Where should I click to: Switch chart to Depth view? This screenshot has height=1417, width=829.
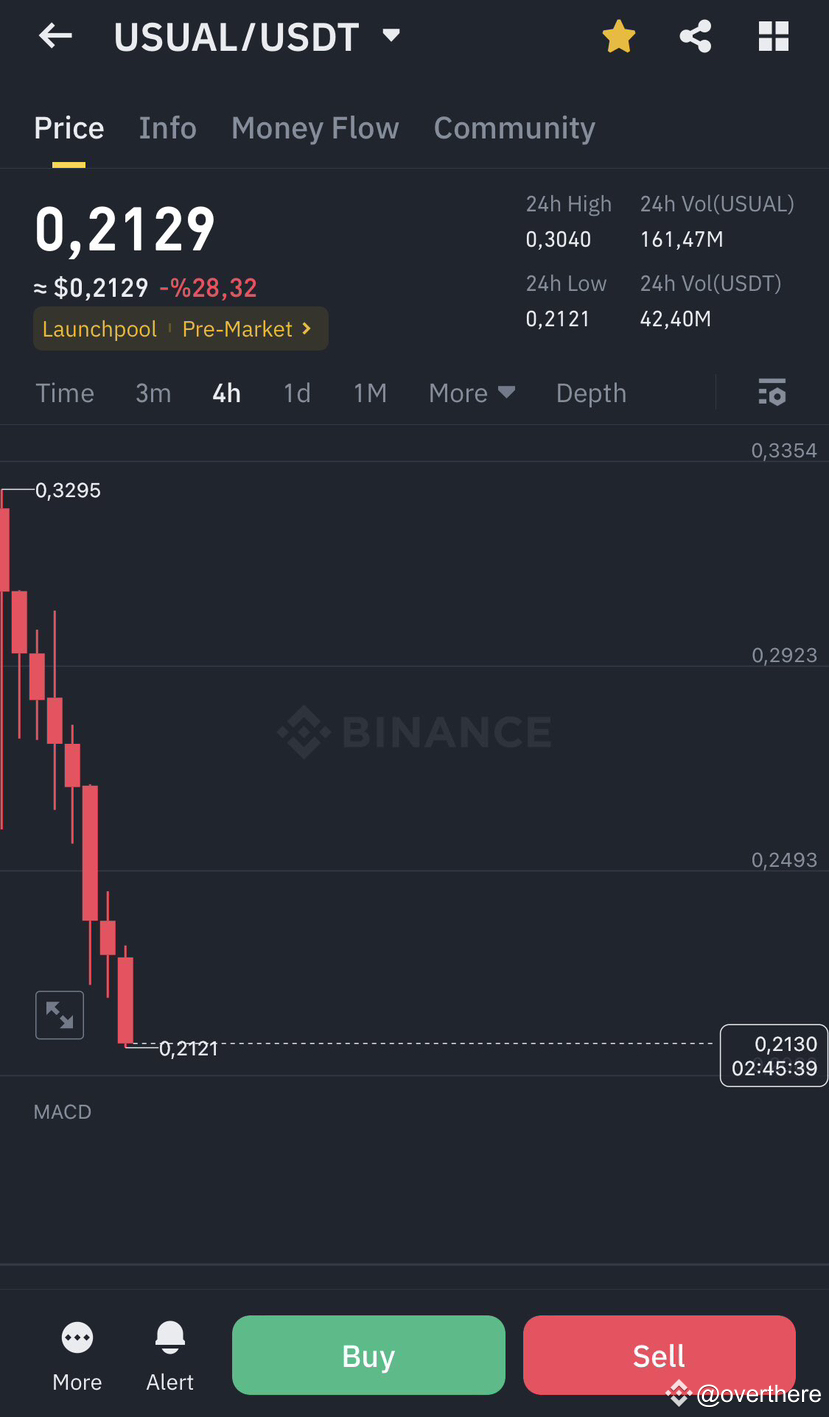[590, 392]
